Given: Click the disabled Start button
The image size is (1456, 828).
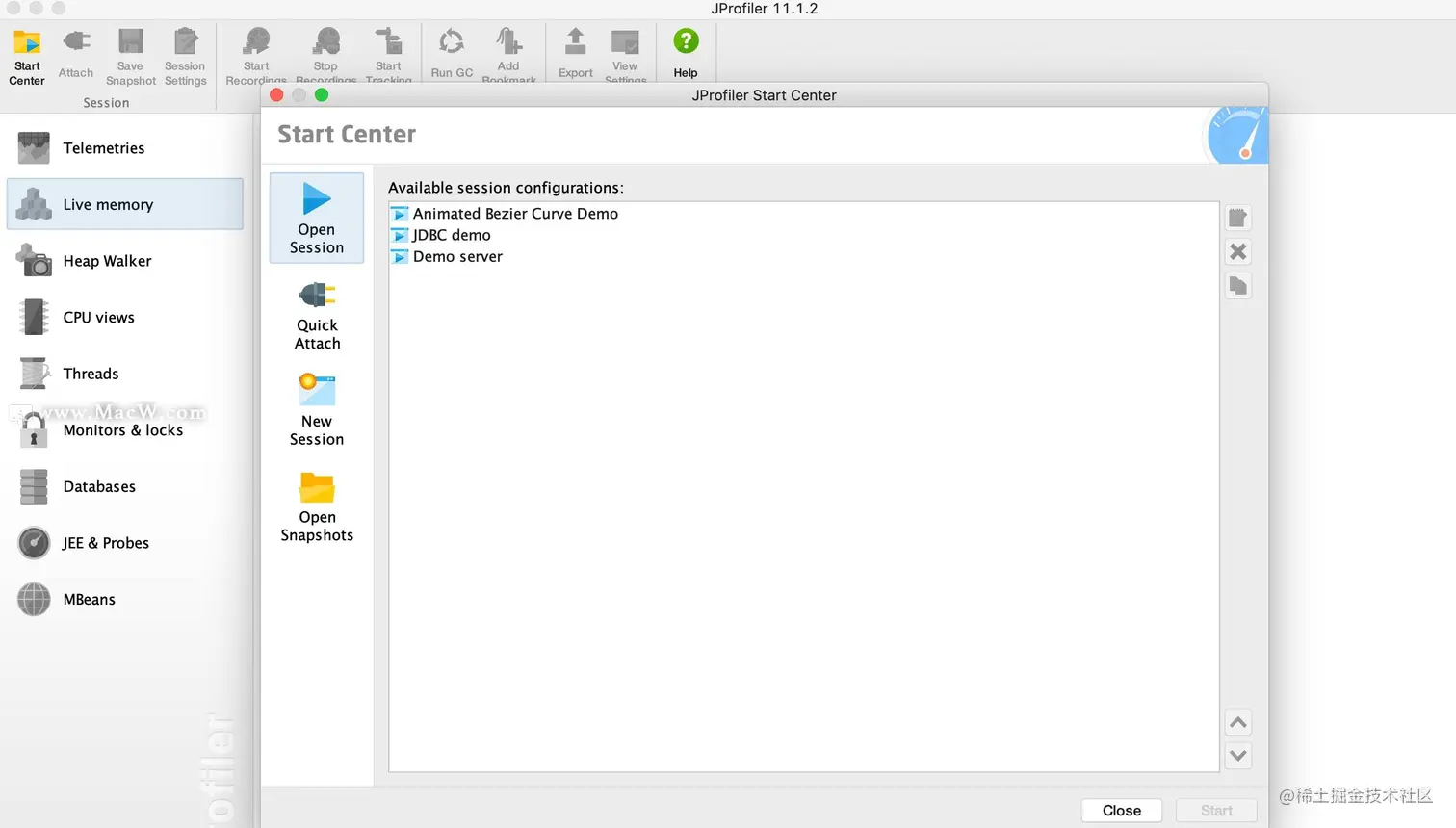Looking at the screenshot, I should [1216, 811].
